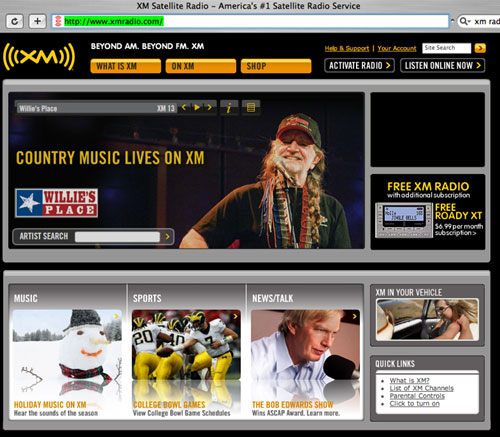500x437 pixels.
Task: Focus the Site Search field
Action: click(446, 48)
